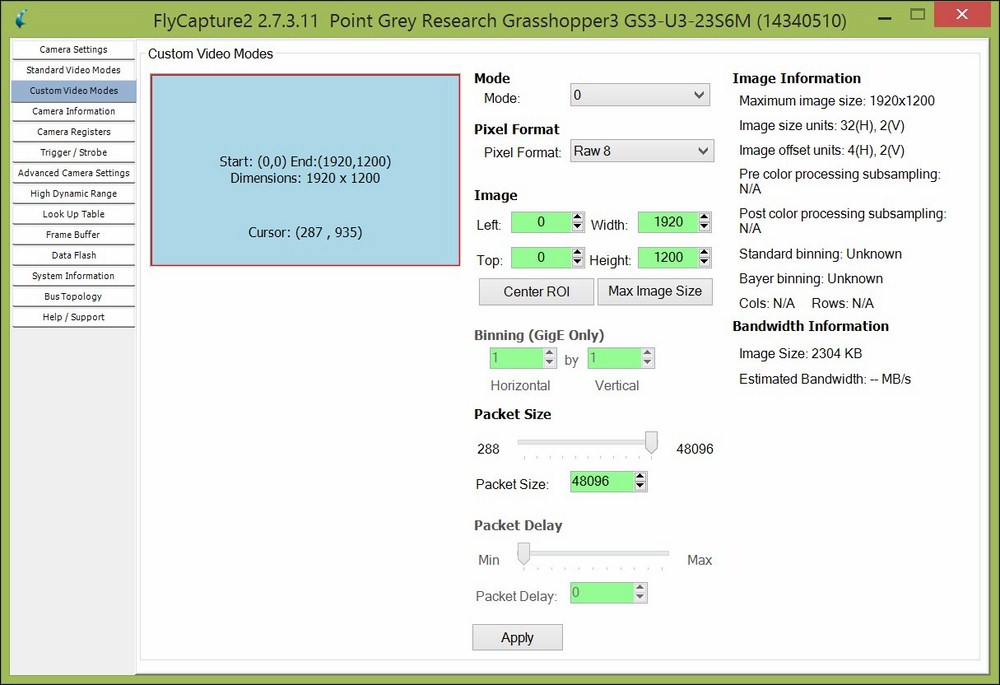Maximize the FlyCapture2 window
1000x685 pixels.
pyautogui.click(x=917, y=15)
